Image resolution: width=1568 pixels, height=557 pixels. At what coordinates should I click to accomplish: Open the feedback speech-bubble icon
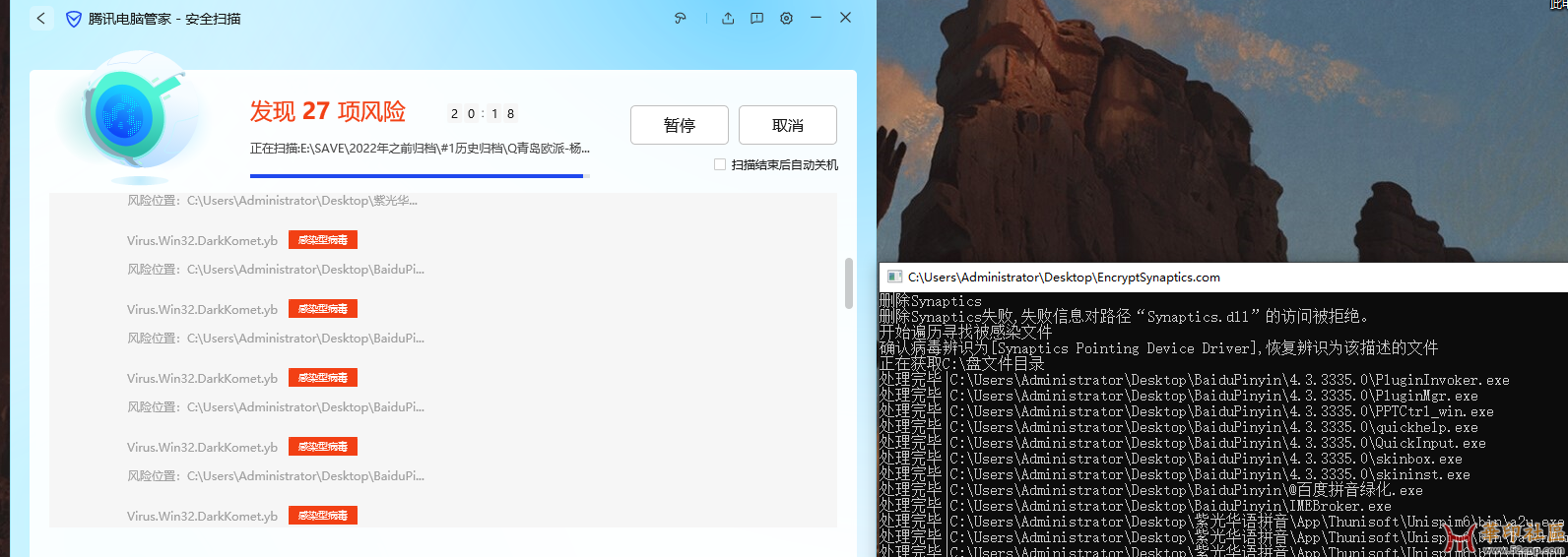756,18
